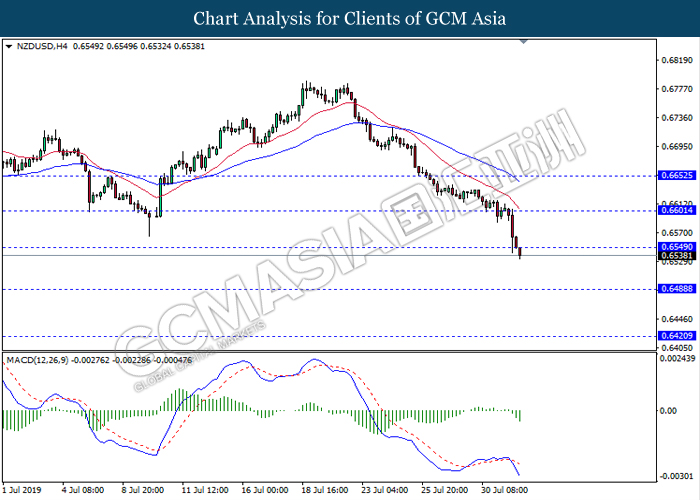
Task: Click the 0.64460 axis value
Action: (x=677, y=319)
